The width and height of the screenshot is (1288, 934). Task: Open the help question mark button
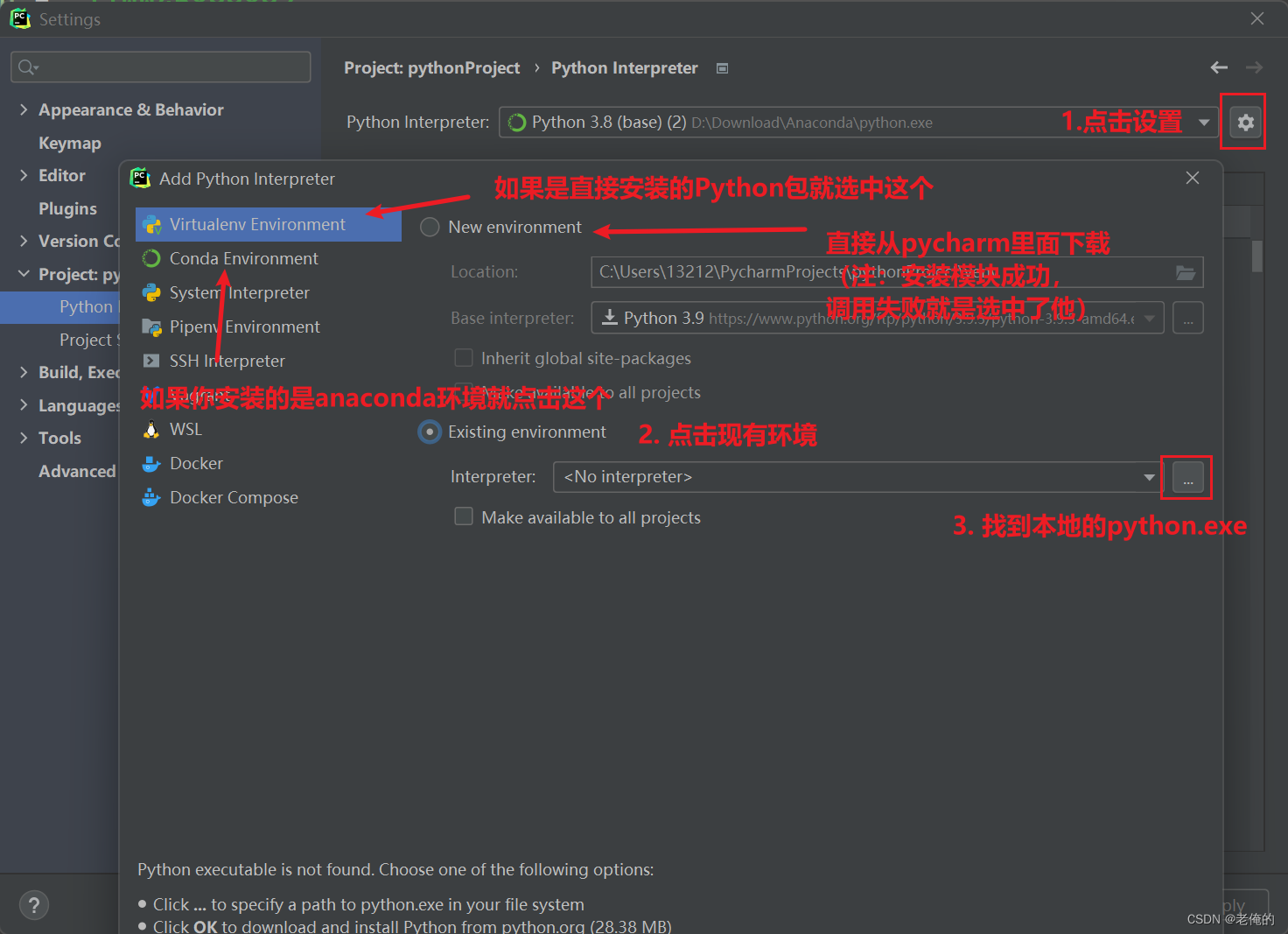(x=34, y=905)
